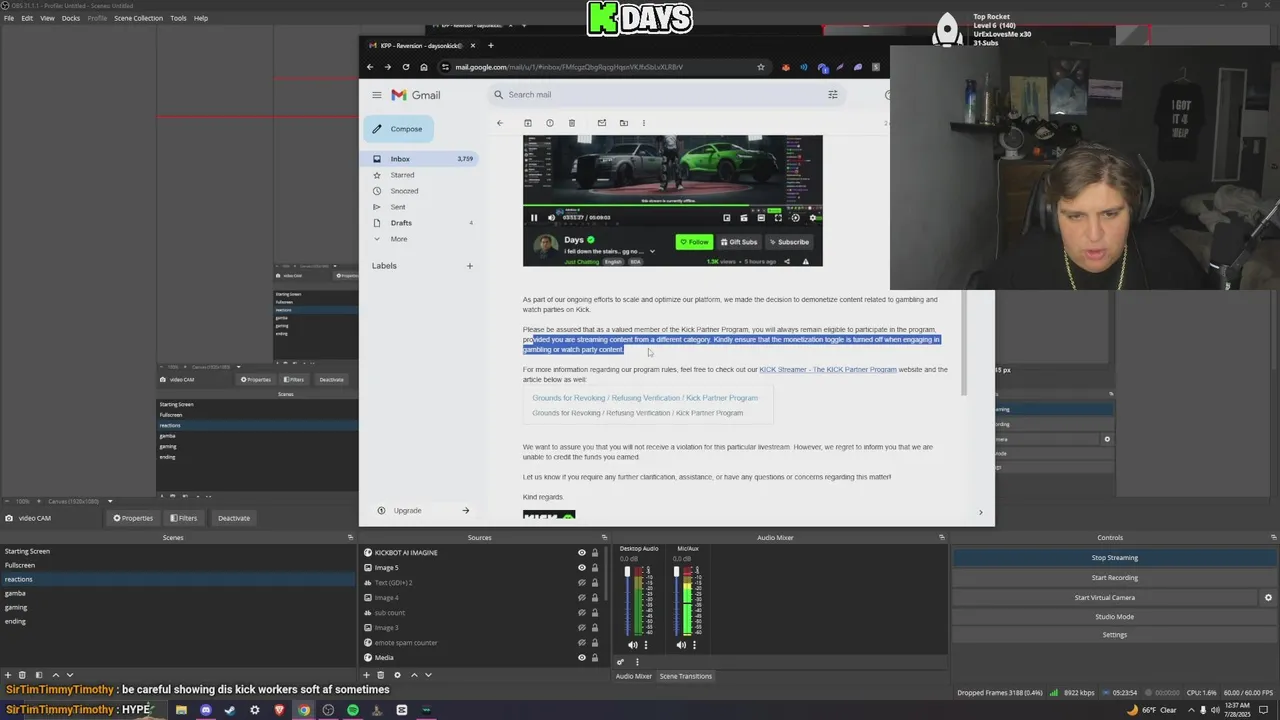
Task: Pop out the Sources dock
Action: [x=603, y=538]
